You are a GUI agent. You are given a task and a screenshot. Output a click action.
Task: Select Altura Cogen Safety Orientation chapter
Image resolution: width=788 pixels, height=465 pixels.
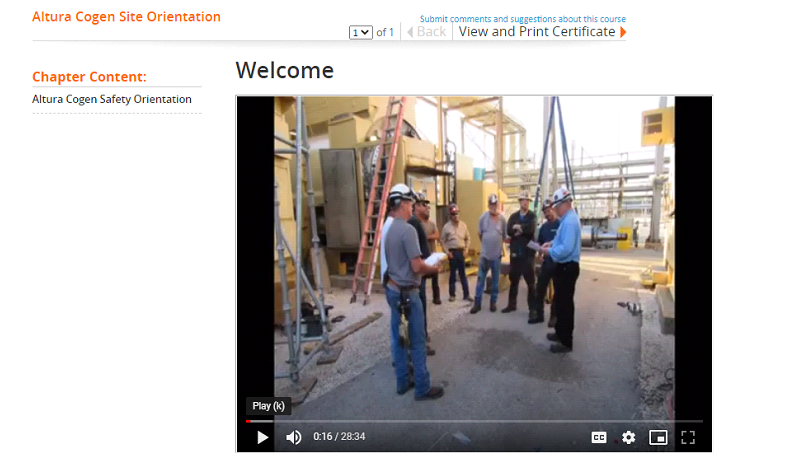(112, 99)
